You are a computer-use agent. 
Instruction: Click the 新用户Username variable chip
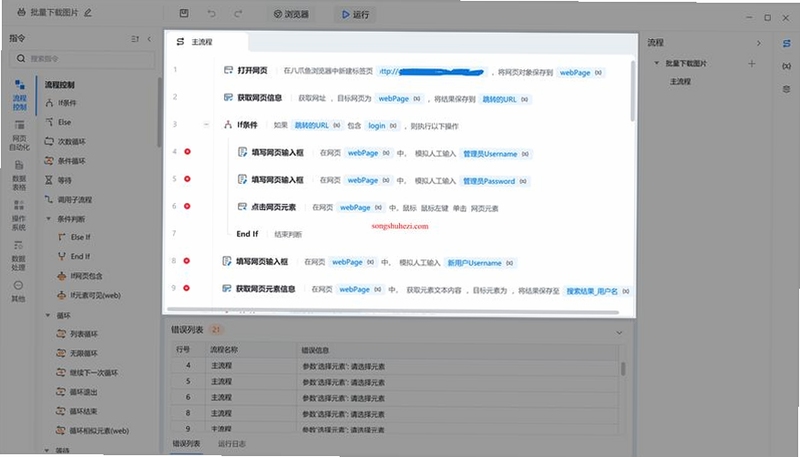(480, 263)
